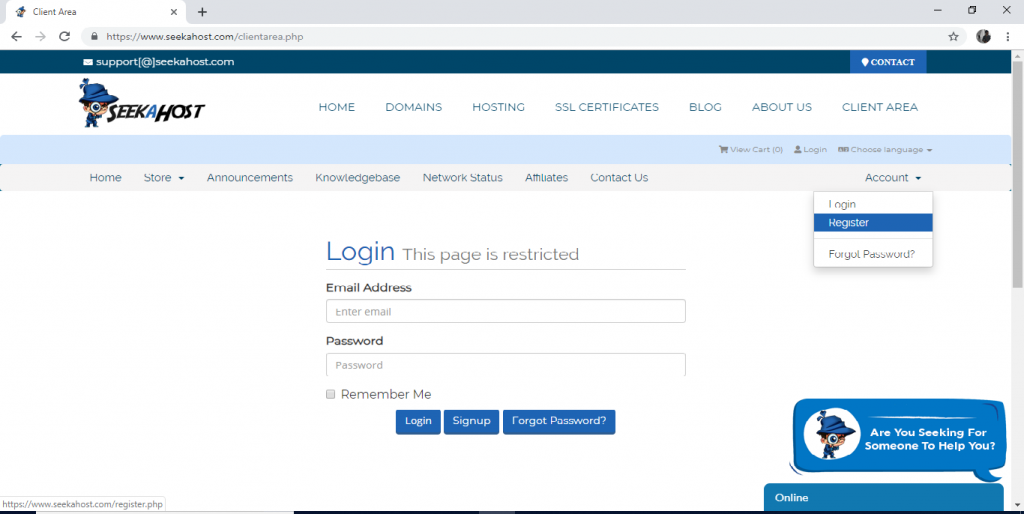Click the browser address bar URL
The width and height of the screenshot is (1024, 514).
pyautogui.click(x=204, y=37)
